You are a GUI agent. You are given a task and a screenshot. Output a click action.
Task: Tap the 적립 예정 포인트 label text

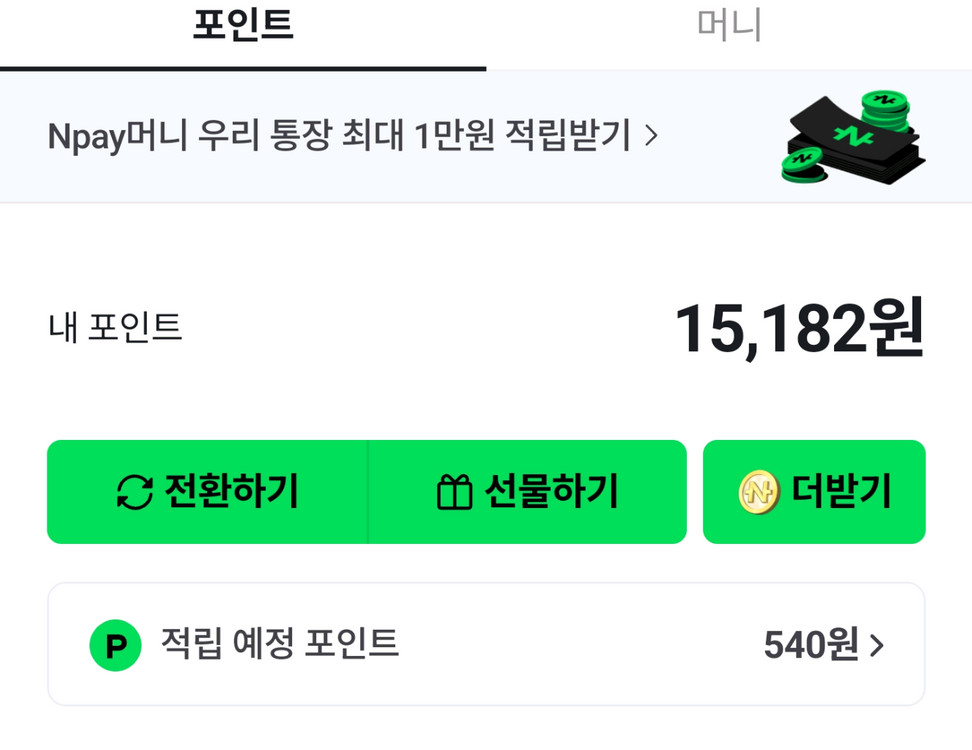click(x=280, y=643)
